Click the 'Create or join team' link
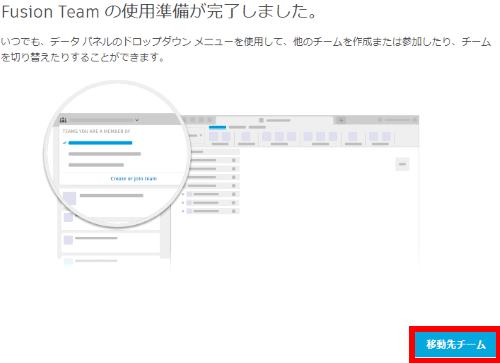The height and width of the screenshot is (363, 500). [134, 179]
